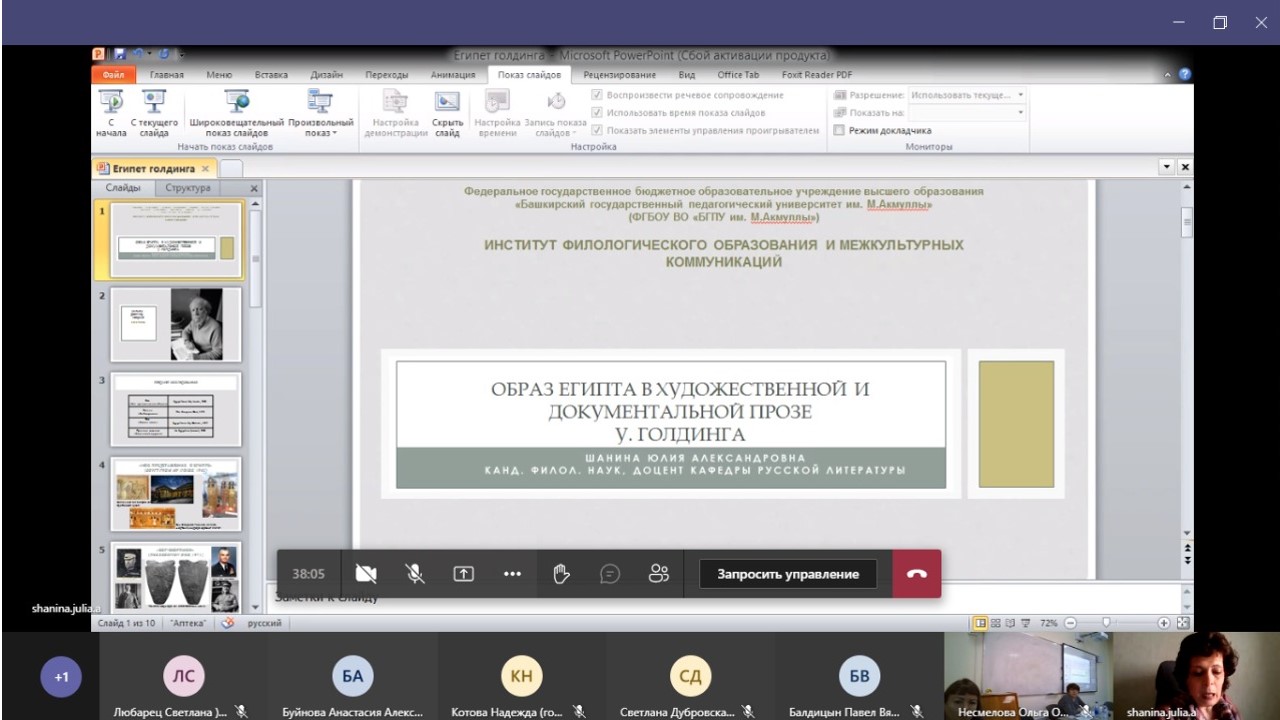Open the share screen tray
The height and width of the screenshot is (720, 1280).
tap(464, 574)
